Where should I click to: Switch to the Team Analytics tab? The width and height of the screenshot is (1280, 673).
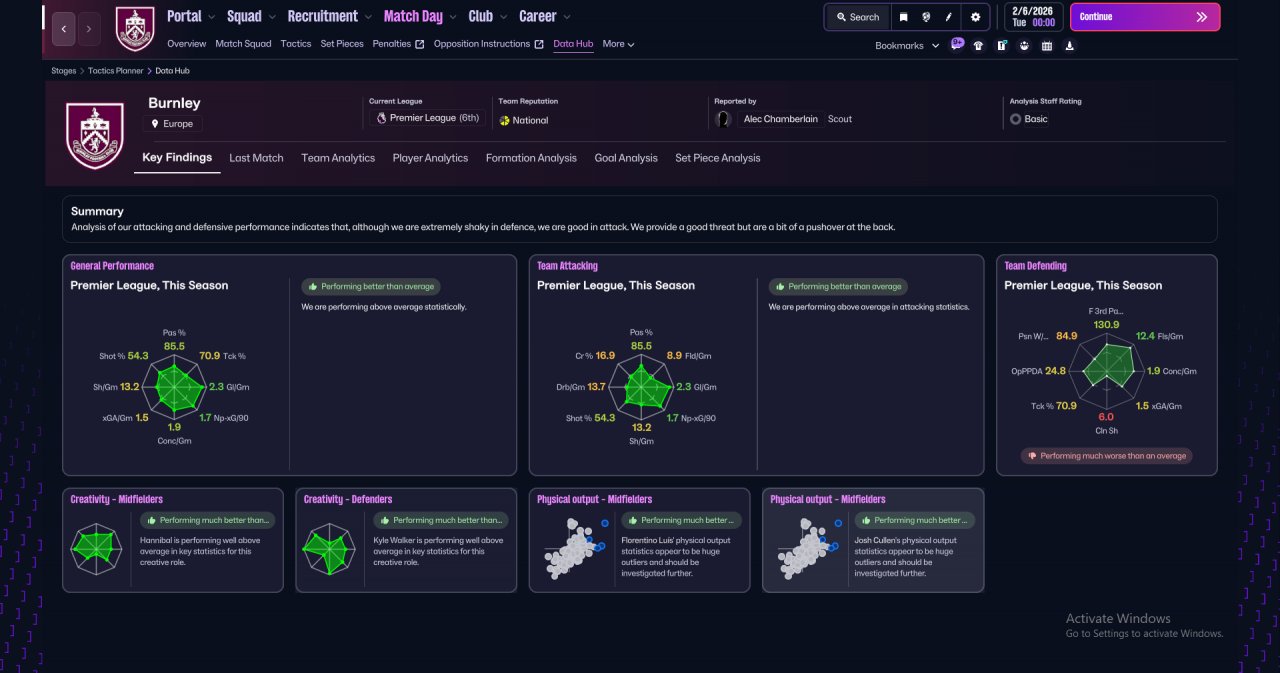(x=338, y=158)
